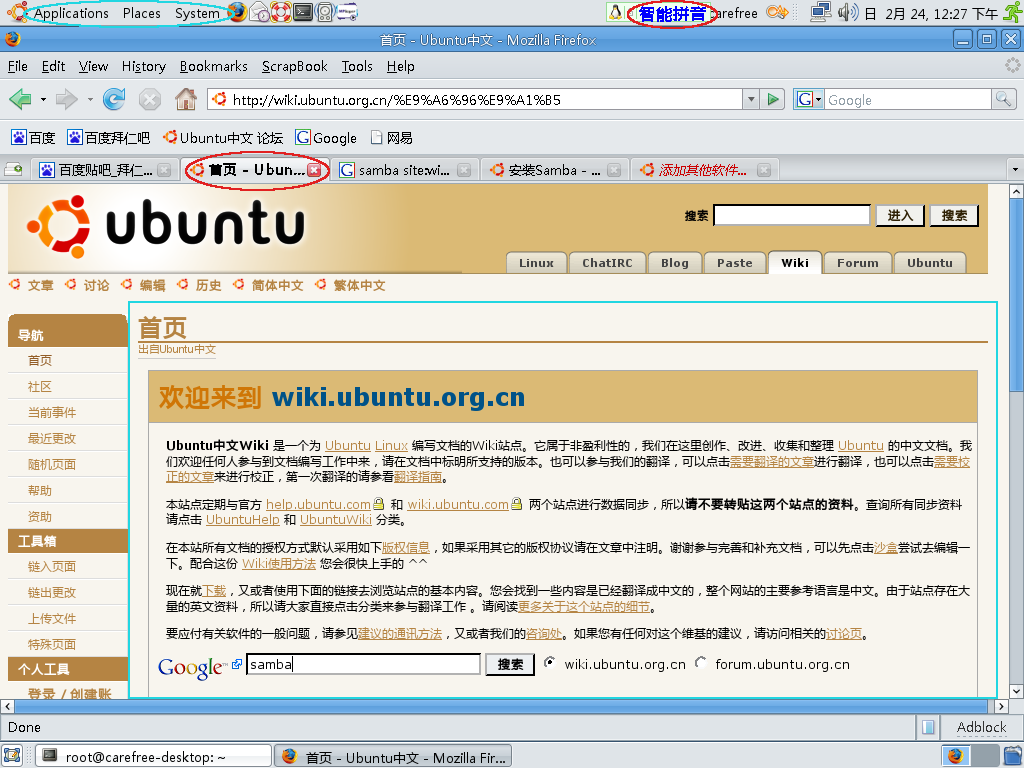Click the Stop loading button
The width and height of the screenshot is (1024, 768).
[150, 99]
